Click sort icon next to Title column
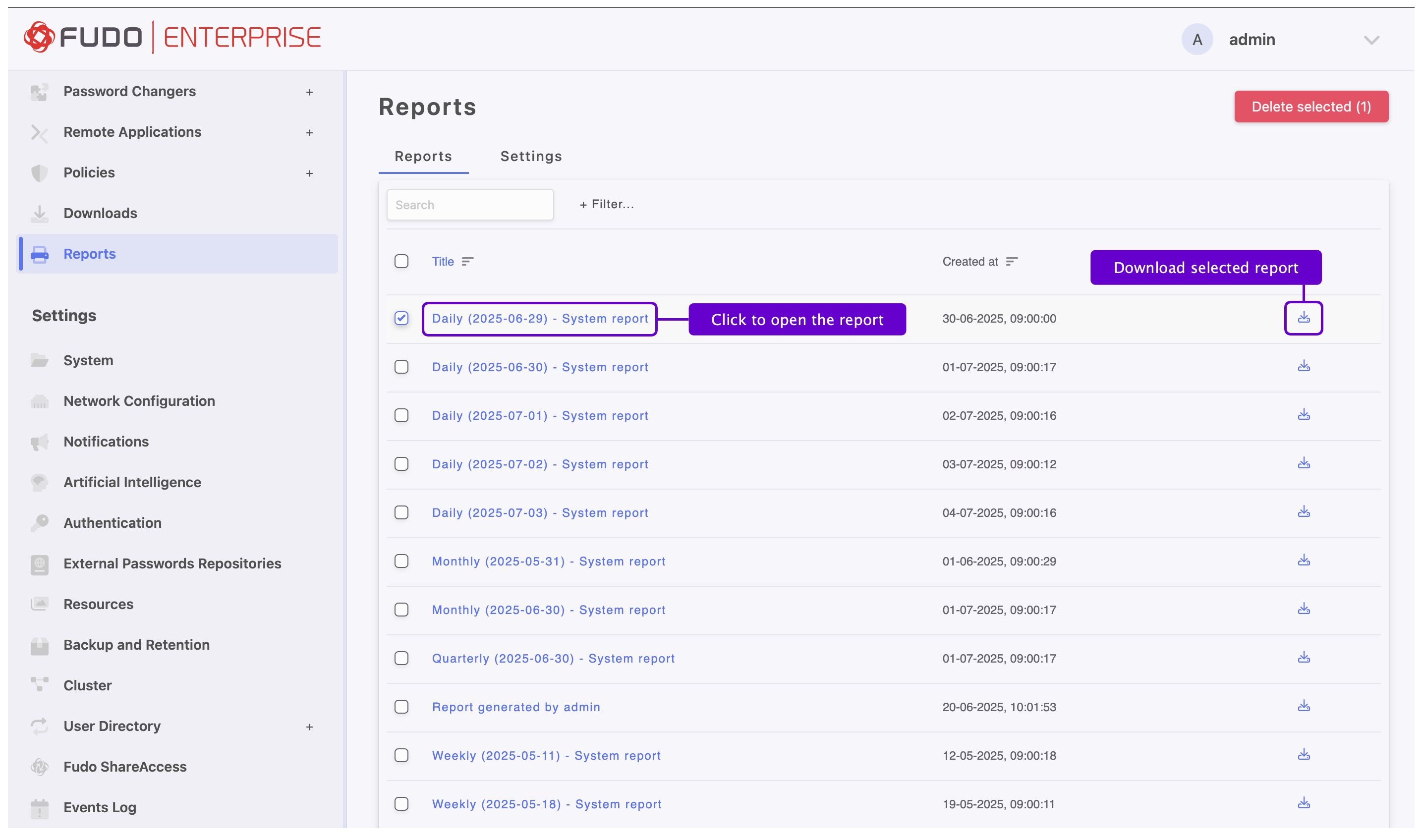1422x840 pixels. tap(467, 262)
